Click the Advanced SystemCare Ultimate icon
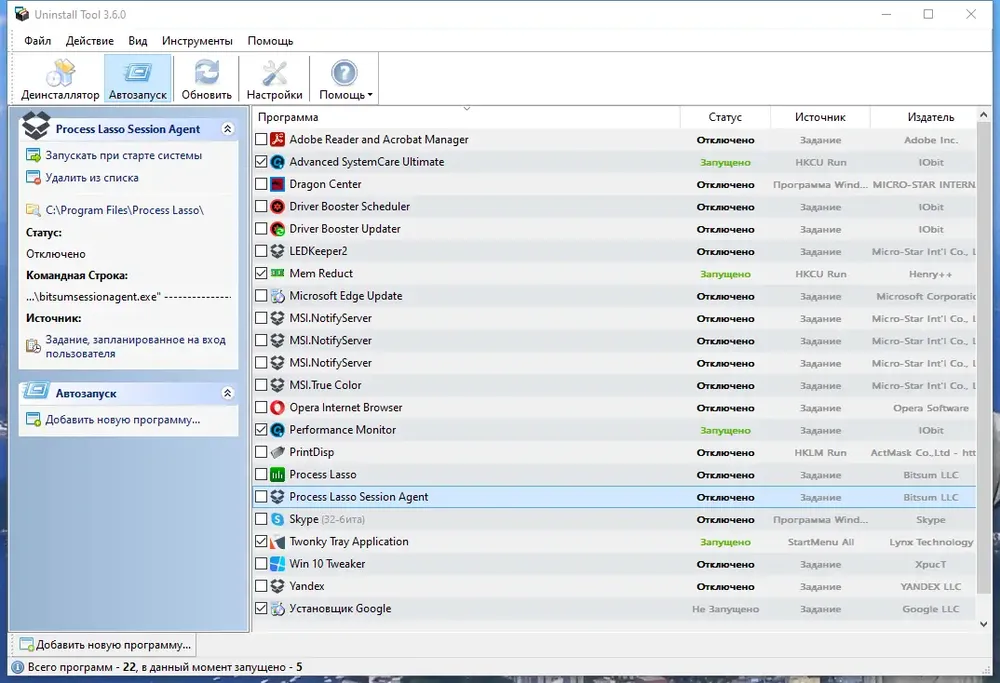This screenshot has height=683, width=1000. (x=277, y=161)
